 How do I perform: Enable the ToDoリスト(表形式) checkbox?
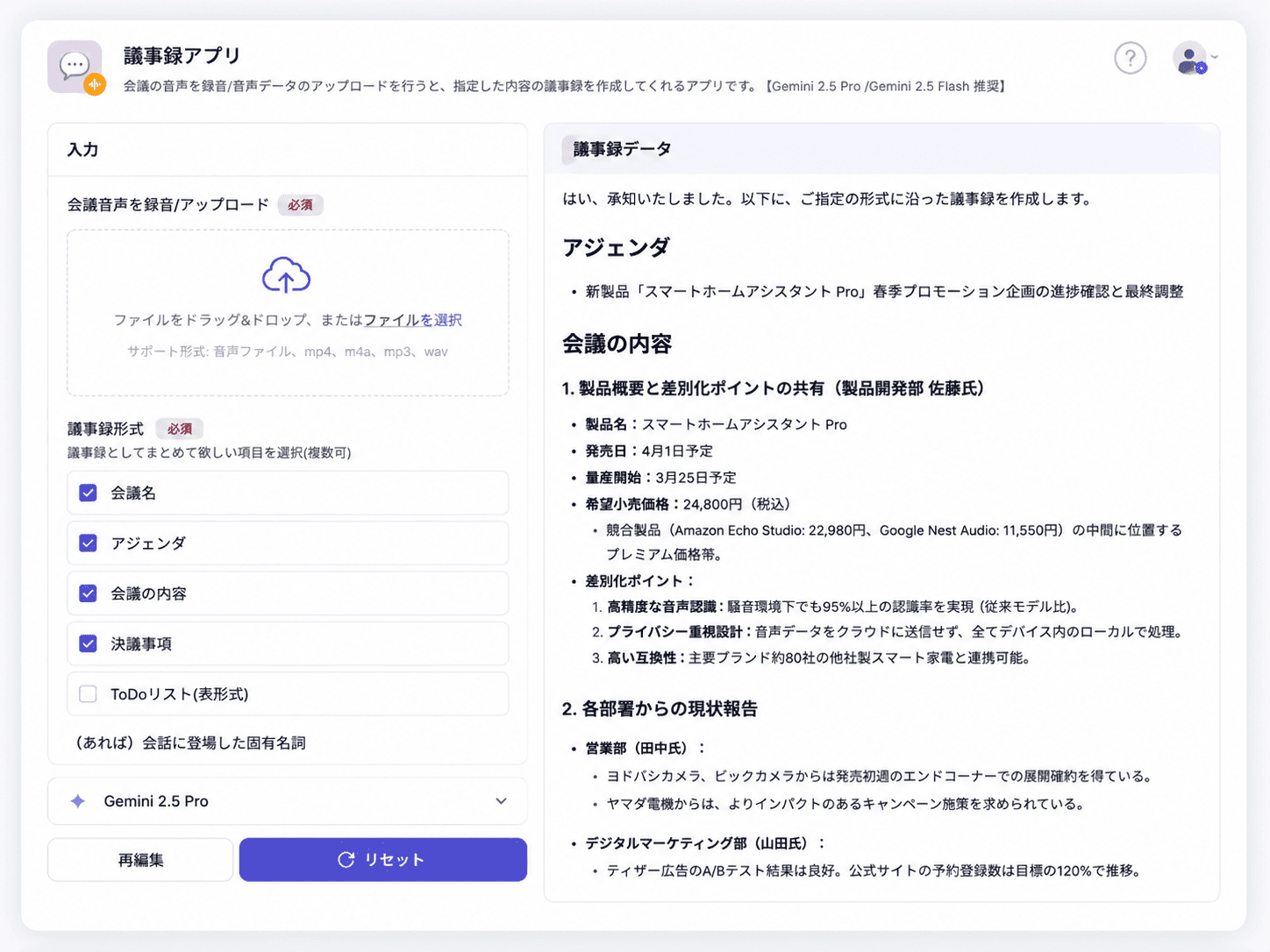coord(88,694)
